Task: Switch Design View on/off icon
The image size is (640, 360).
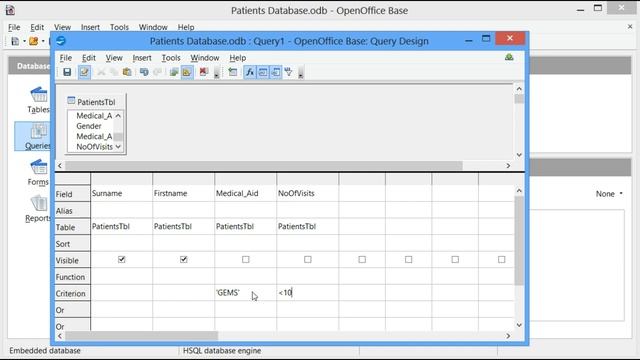Action: tap(187, 72)
